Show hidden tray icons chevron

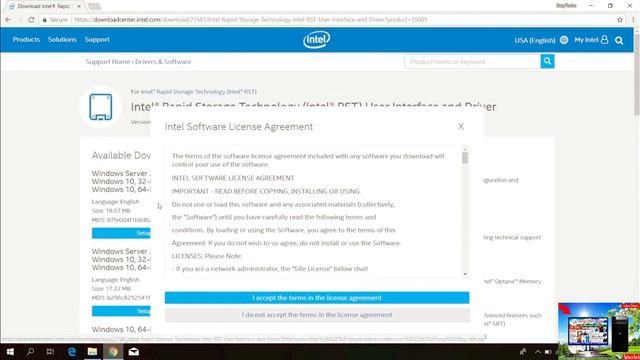[x=538, y=352]
